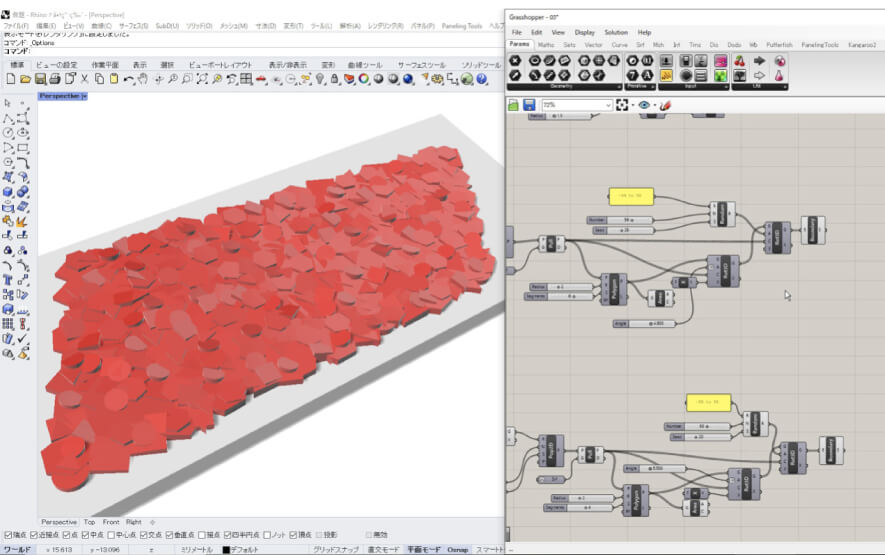The height and width of the screenshot is (555, 885).
Task: Click the Osnap button in status bar
Action: point(457,549)
